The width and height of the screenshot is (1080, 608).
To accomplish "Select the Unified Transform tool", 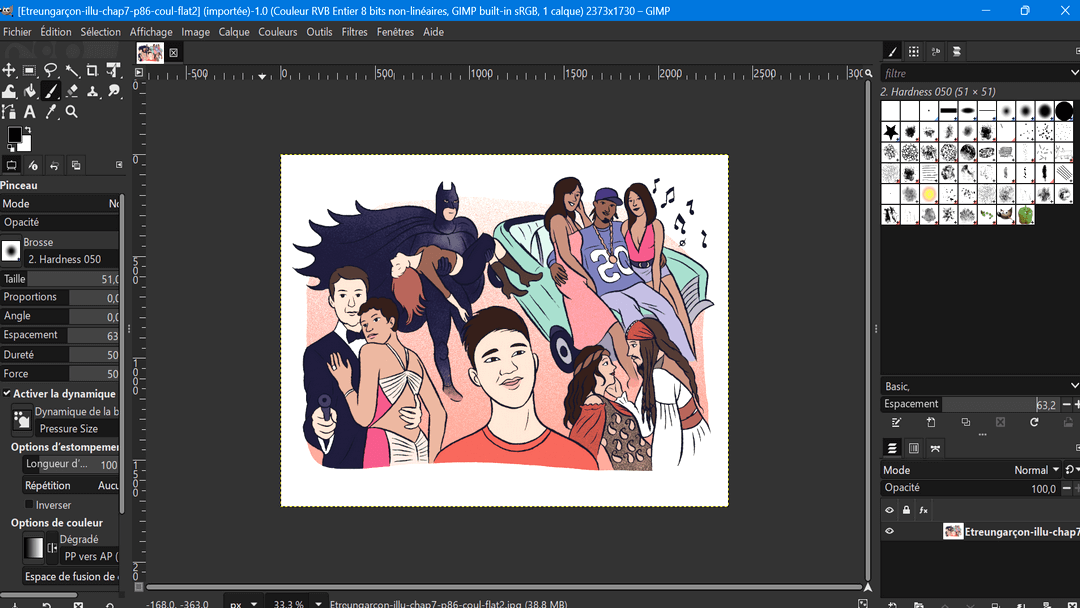I will click(x=114, y=70).
